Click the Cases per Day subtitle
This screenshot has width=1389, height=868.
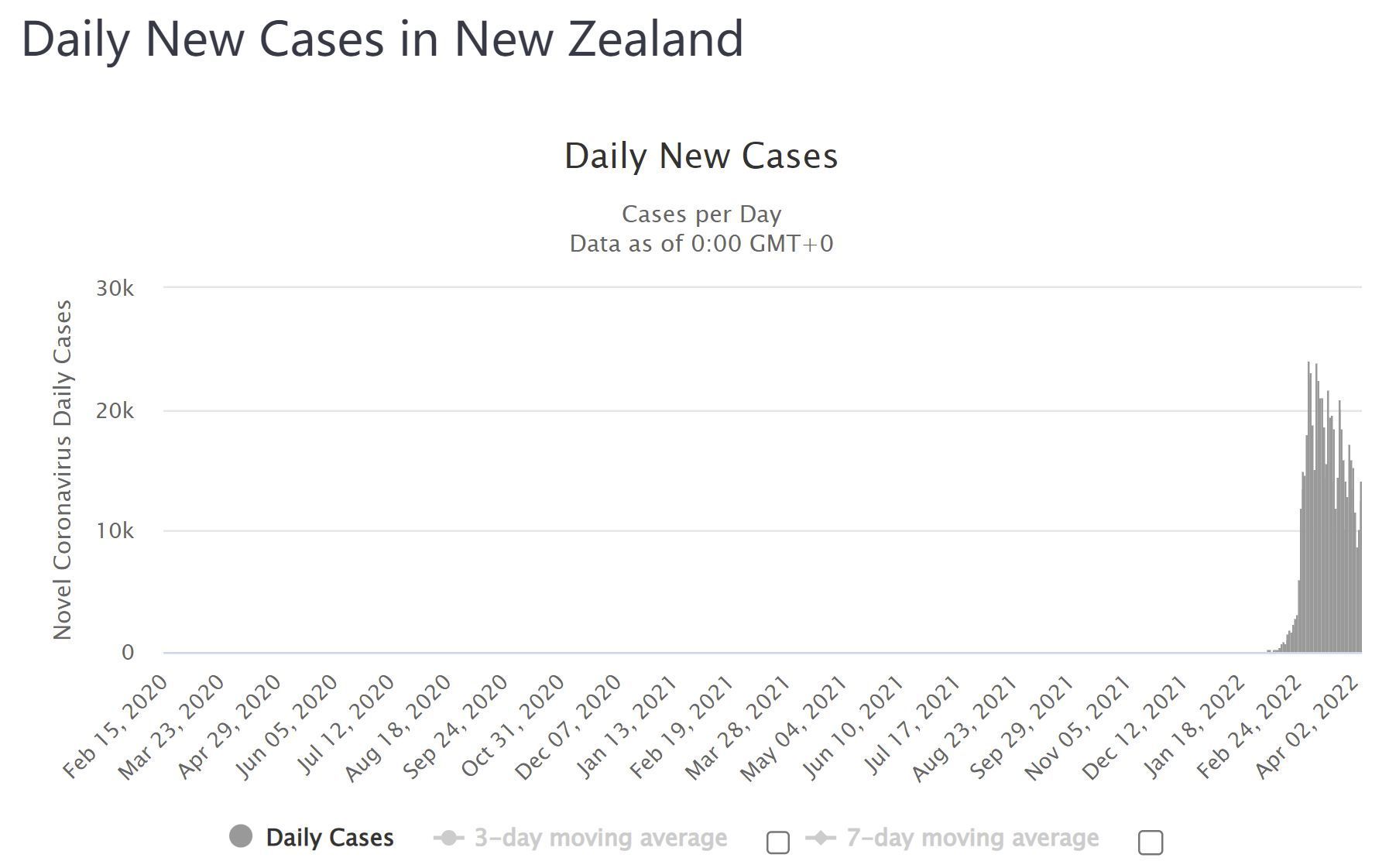tap(701, 214)
